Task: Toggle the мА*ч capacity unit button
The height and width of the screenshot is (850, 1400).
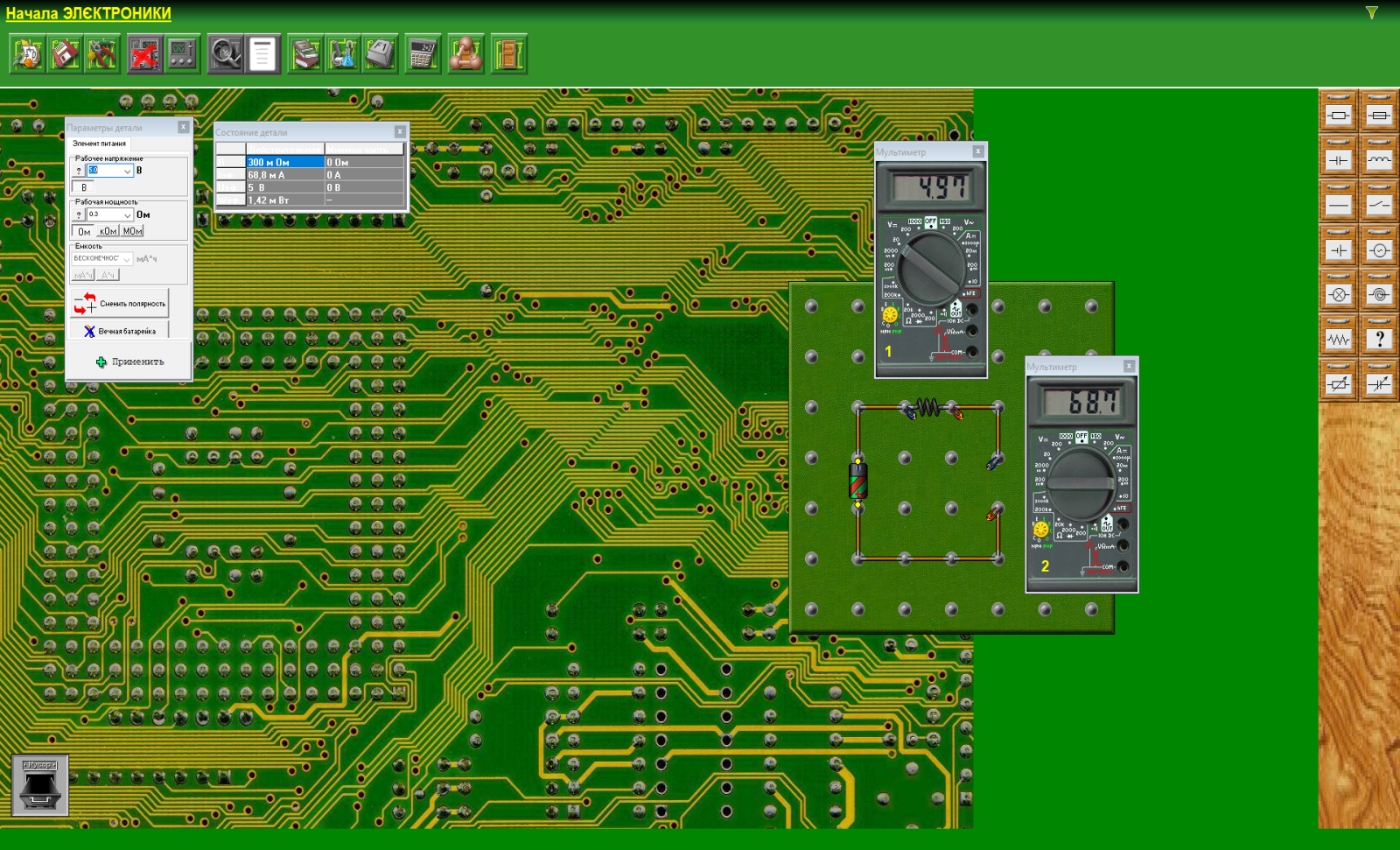Action: (83, 275)
